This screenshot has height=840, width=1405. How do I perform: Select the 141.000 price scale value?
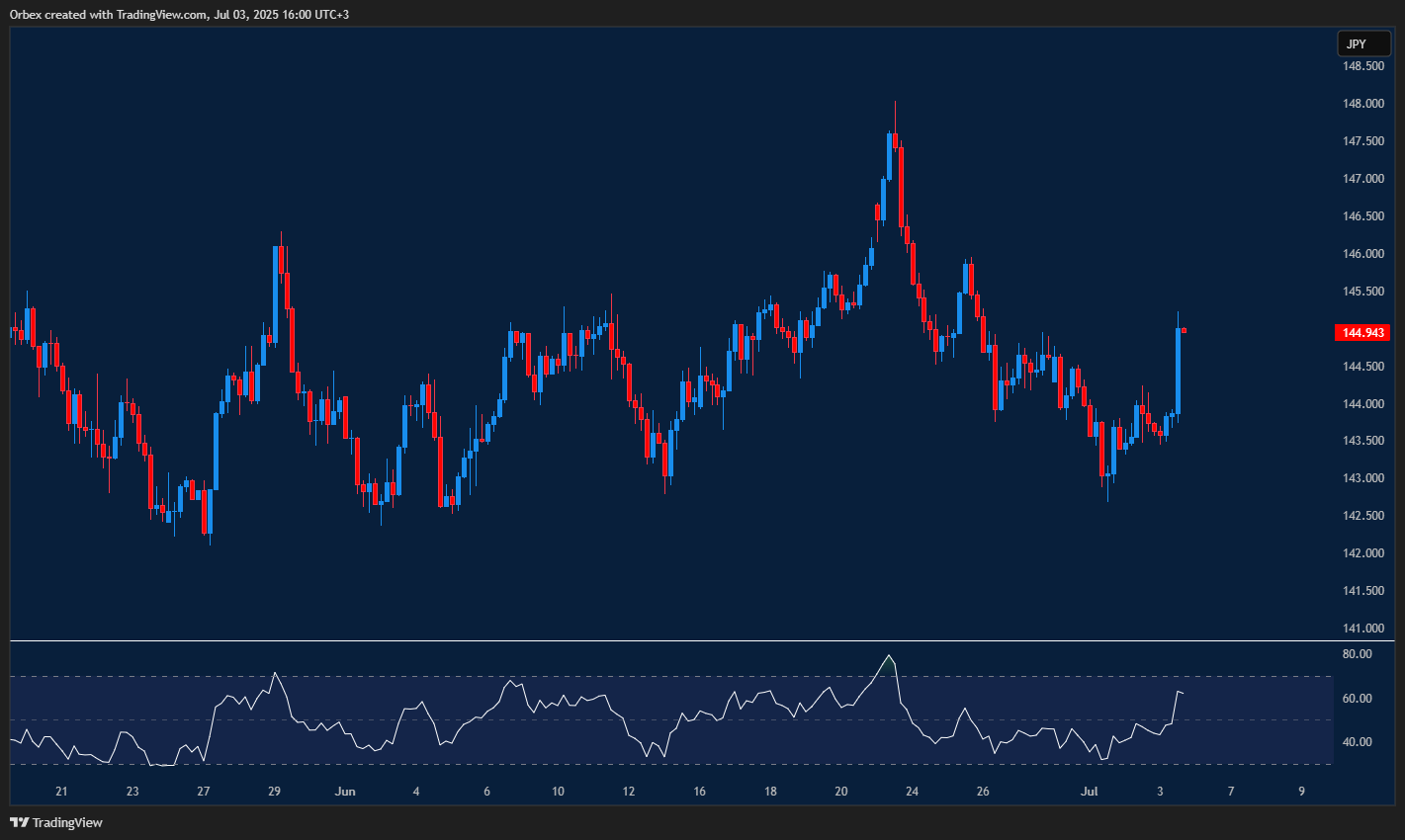1365,629
